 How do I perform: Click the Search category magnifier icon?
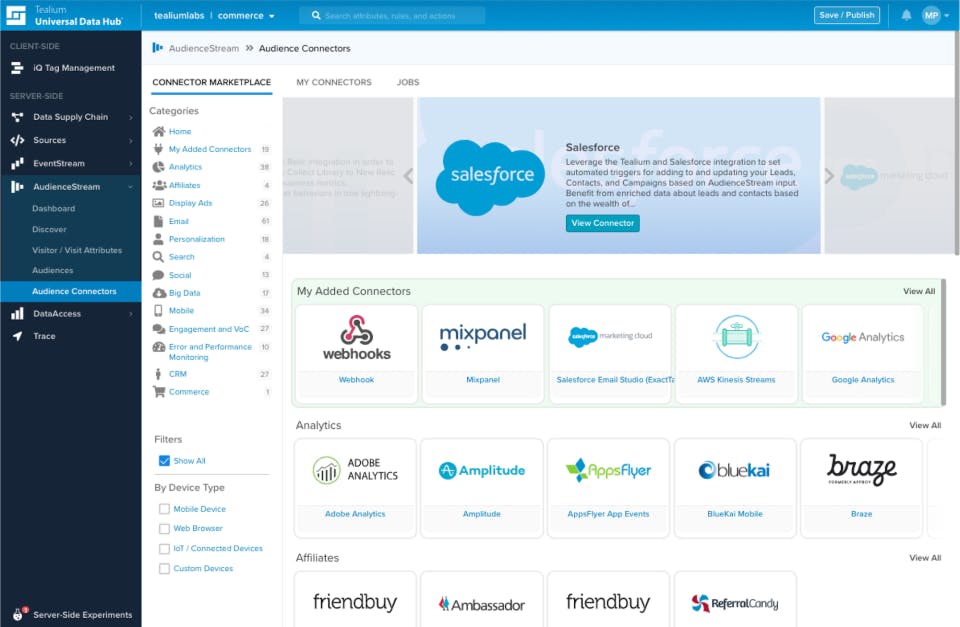pyautogui.click(x=159, y=257)
